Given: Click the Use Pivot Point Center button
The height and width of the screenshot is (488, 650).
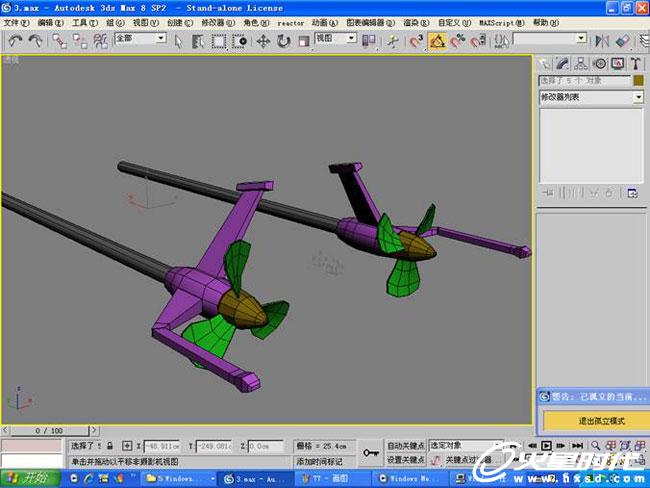Looking at the screenshot, I should tap(369, 41).
